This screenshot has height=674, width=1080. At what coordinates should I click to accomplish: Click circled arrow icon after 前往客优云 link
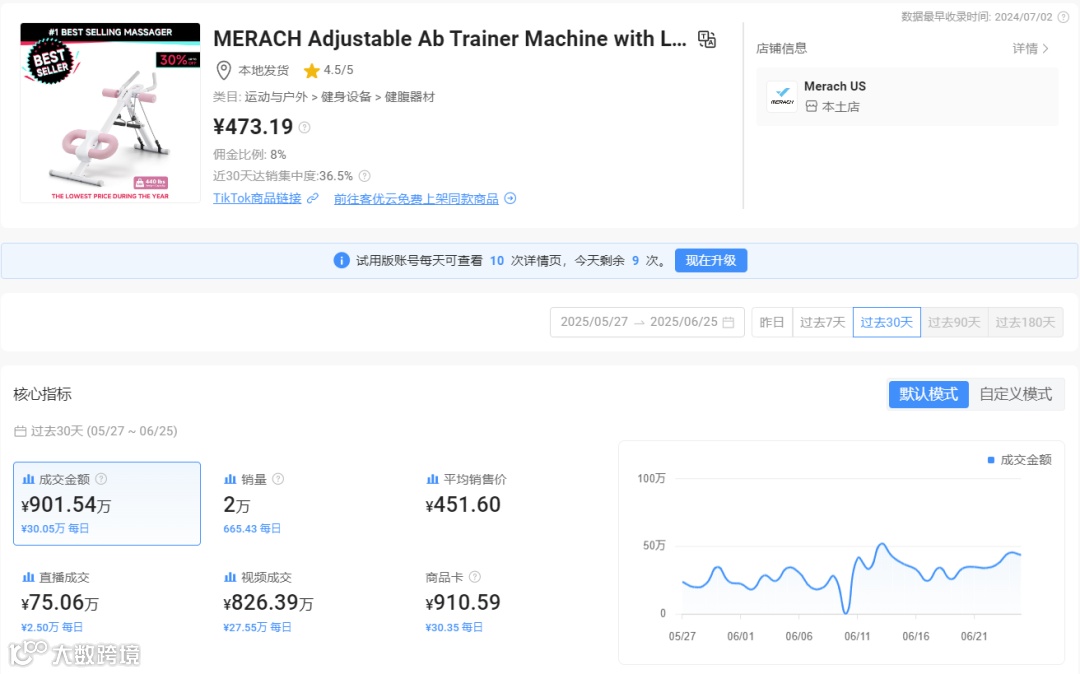[510, 198]
